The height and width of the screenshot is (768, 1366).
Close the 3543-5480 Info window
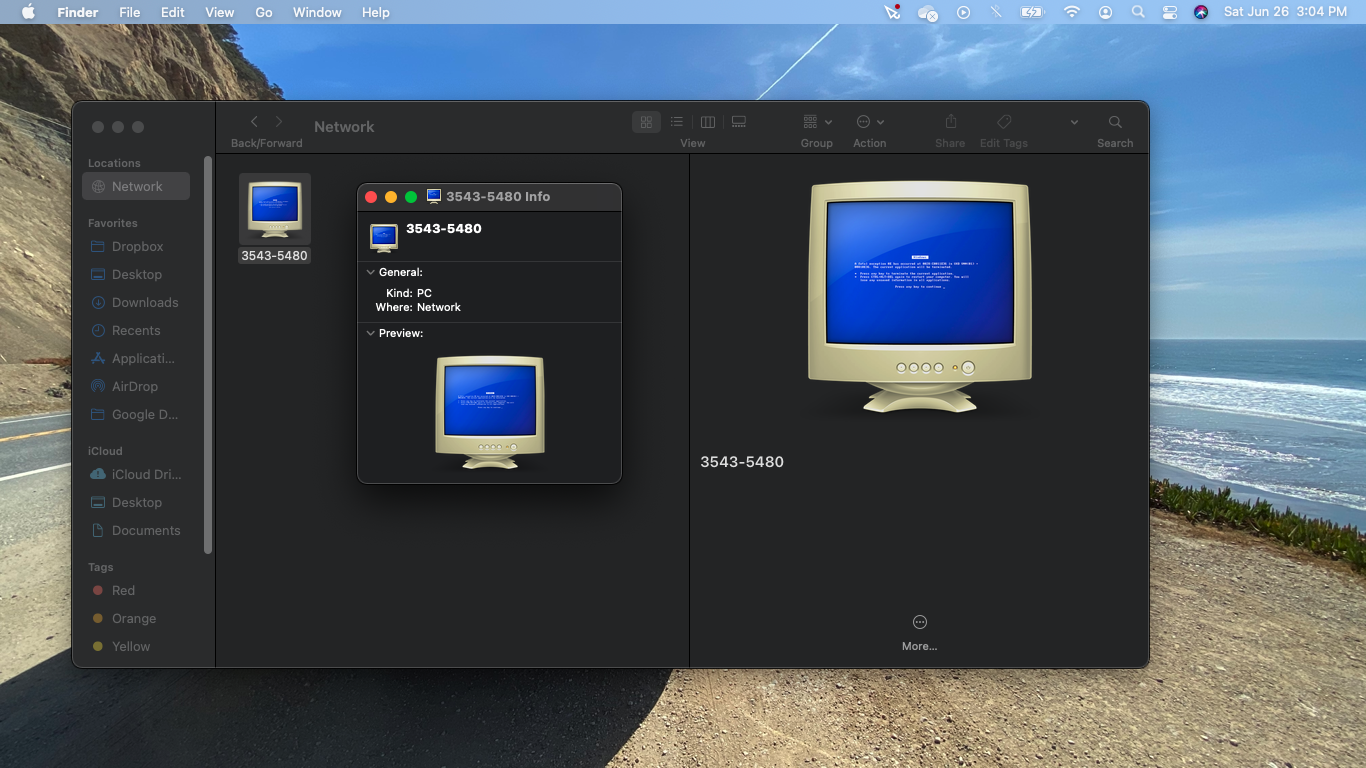coord(371,197)
